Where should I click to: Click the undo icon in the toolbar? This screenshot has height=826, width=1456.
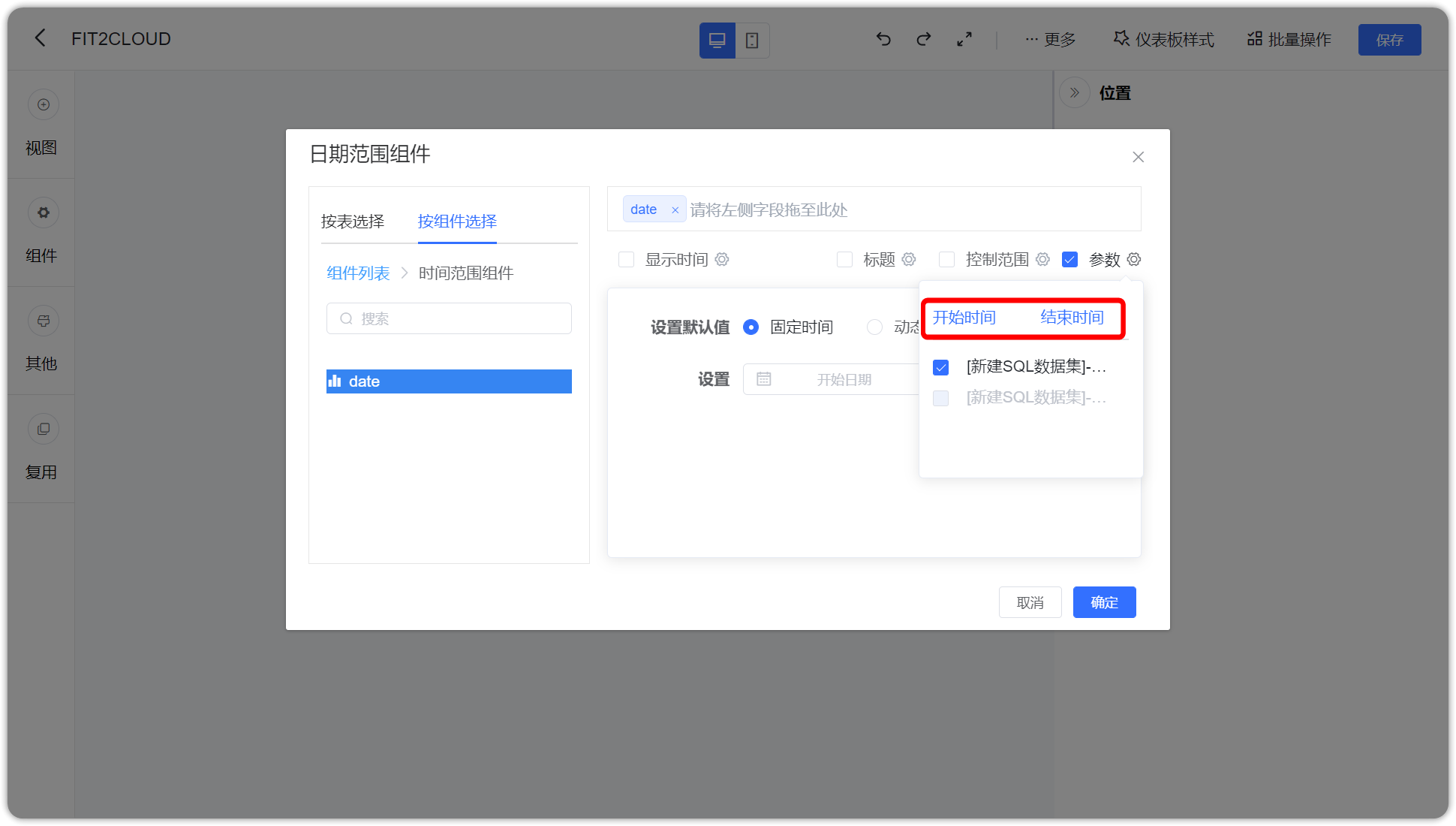tap(883, 39)
